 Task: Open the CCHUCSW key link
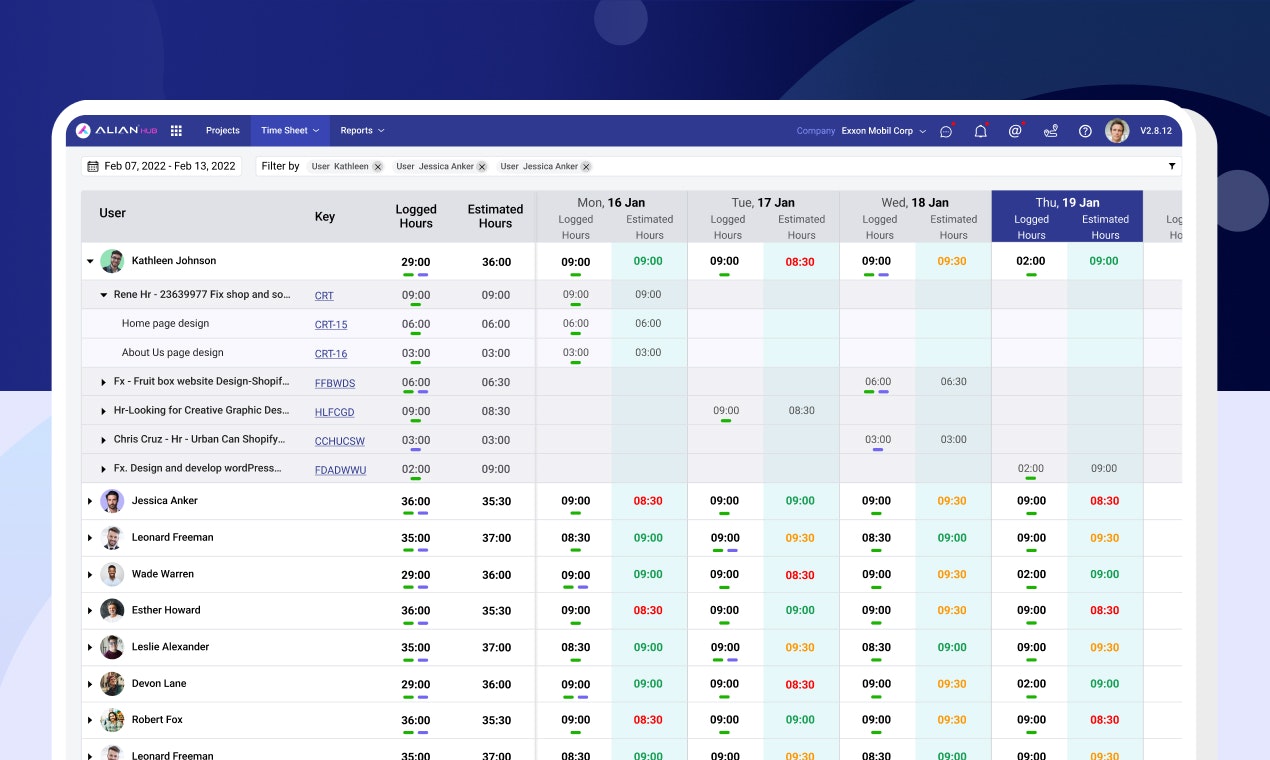tap(340, 441)
